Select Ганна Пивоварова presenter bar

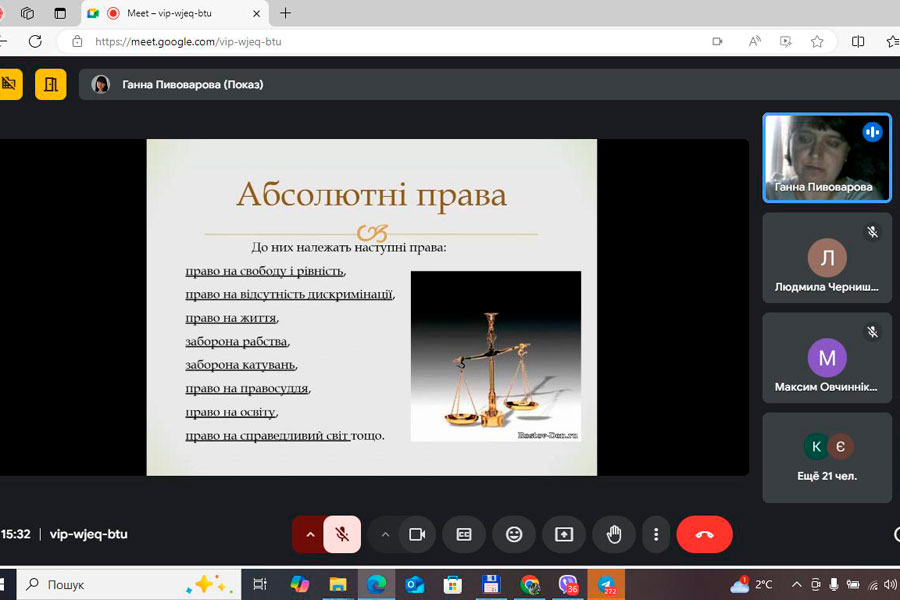pos(489,84)
